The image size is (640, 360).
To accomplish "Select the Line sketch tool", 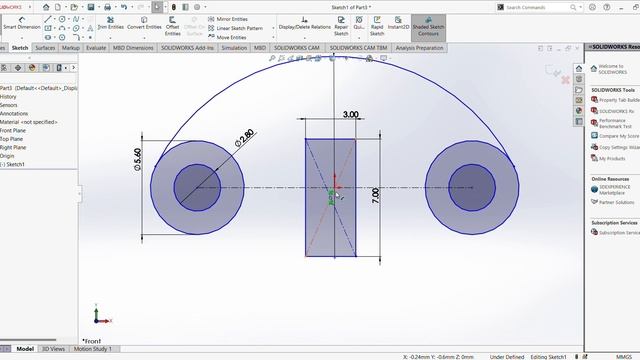I will [48, 19].
